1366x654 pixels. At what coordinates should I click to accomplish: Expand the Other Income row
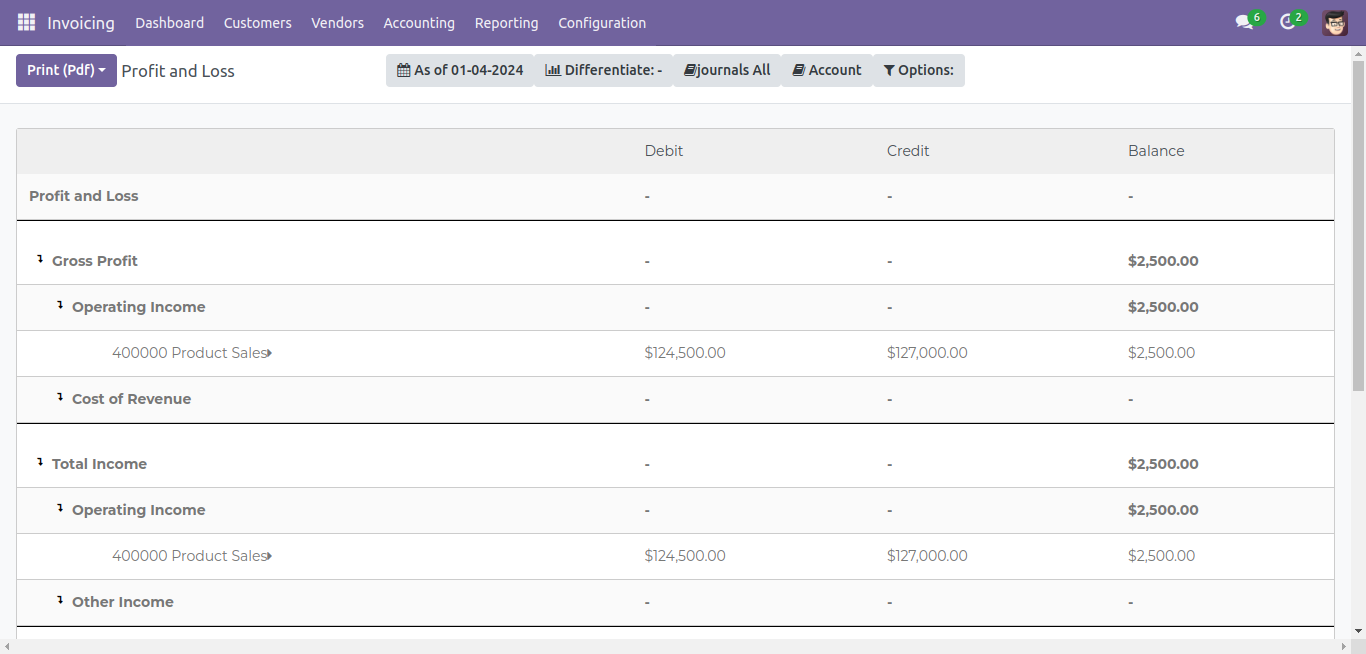(61, 601)
